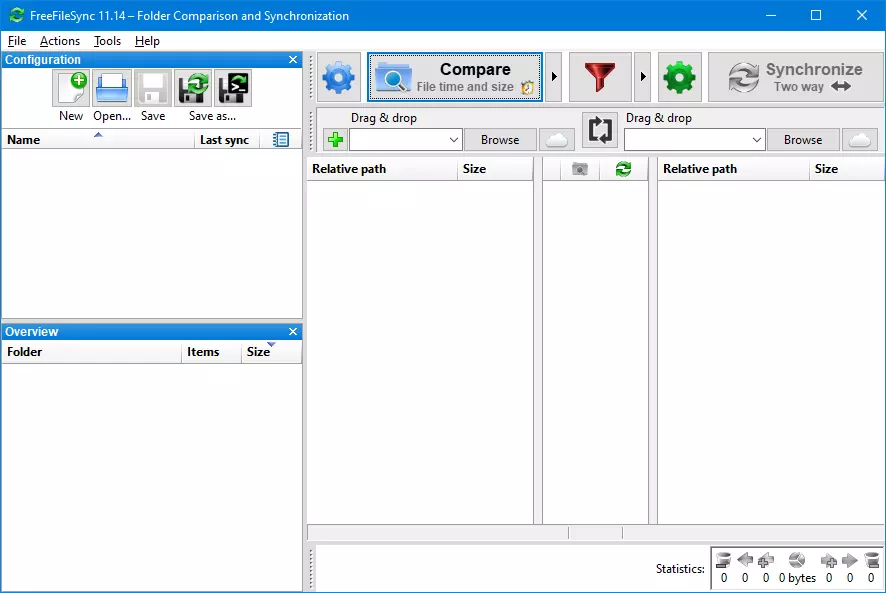Click create-left plus statistics icon
Screen dimensions: 886x593
coord(766,560)
